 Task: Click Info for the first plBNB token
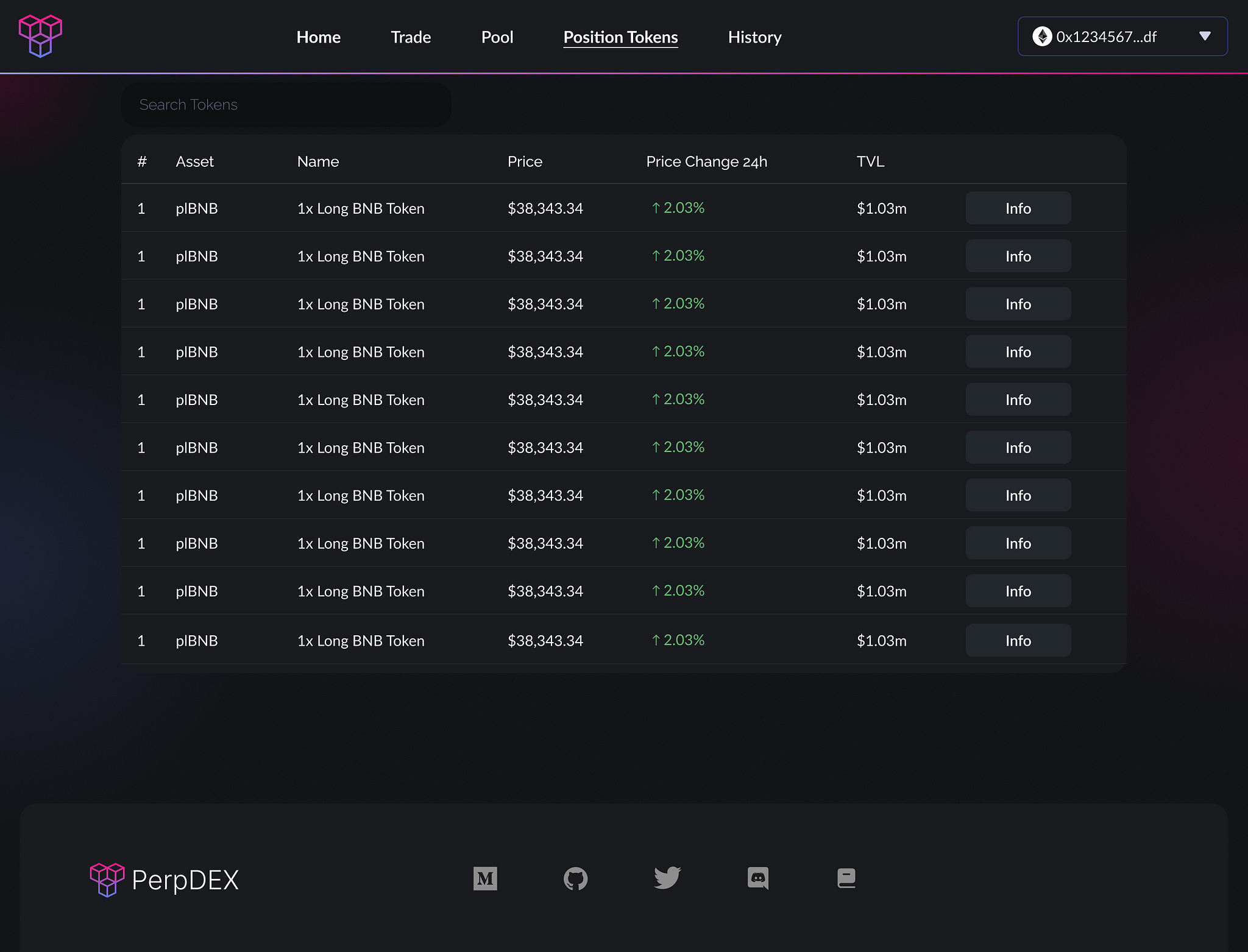tap(1018, 208)
